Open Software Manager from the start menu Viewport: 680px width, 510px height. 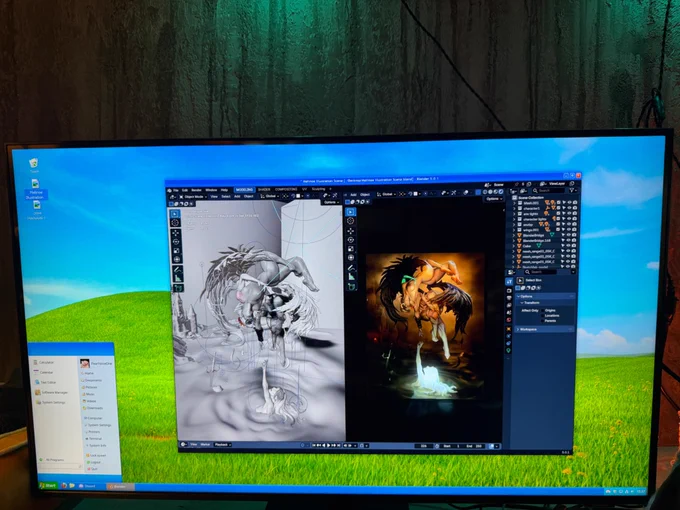click(52, 392)
